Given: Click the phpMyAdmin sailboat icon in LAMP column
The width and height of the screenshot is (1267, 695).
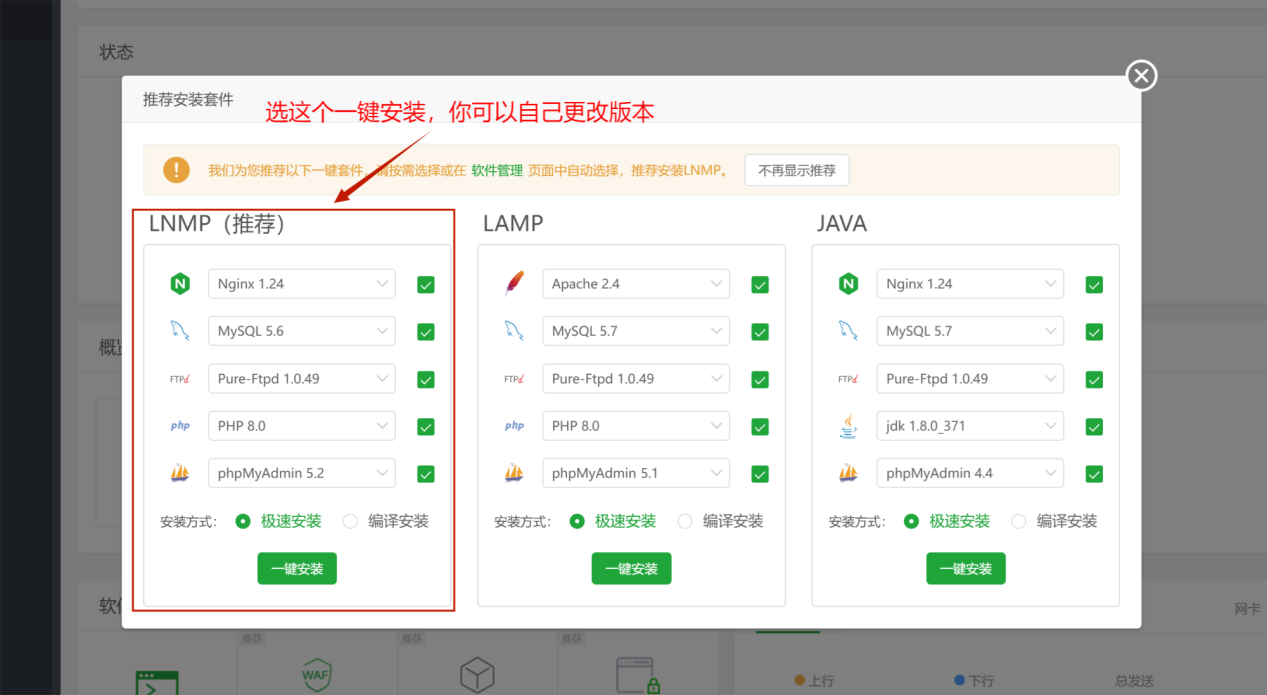Looking at the screenshot, I should [x=514, y=473].
